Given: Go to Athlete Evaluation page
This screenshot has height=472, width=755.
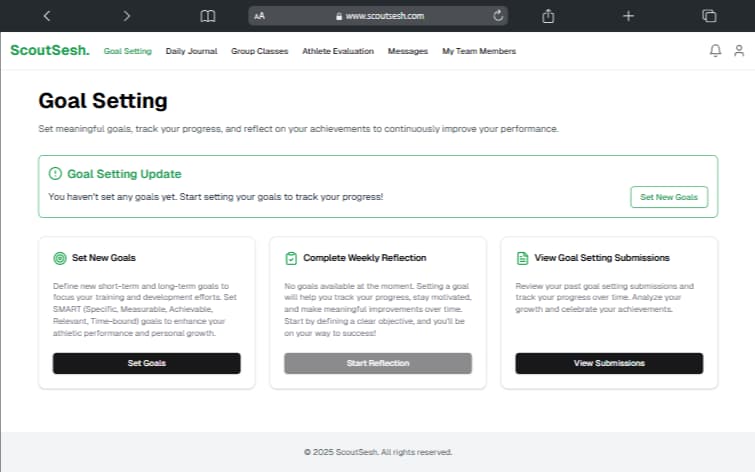Looking at the screenshot, I should pyautogui.click(x=338, y=51).
